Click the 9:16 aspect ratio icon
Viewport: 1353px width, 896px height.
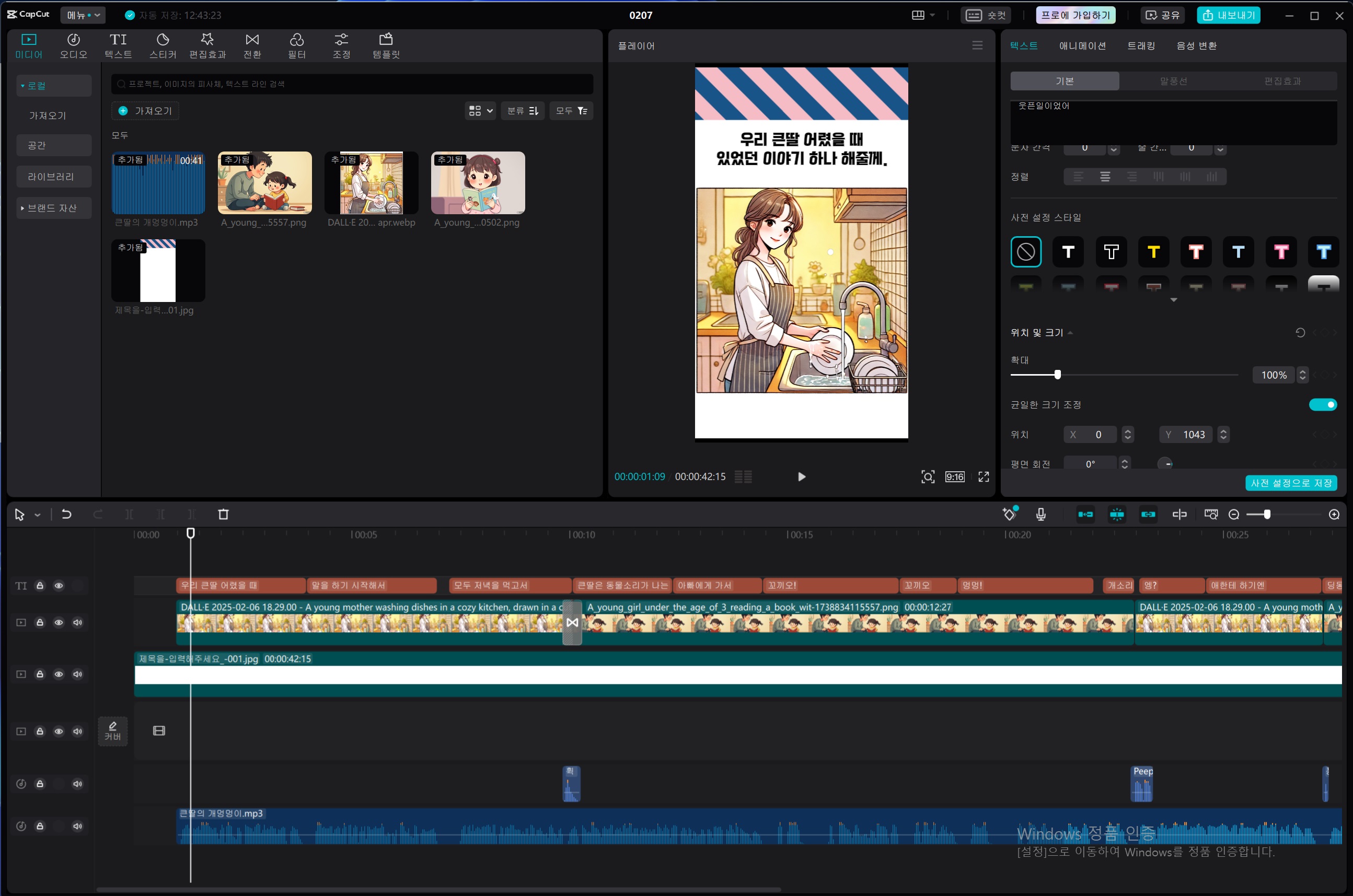tap(955, 476)
